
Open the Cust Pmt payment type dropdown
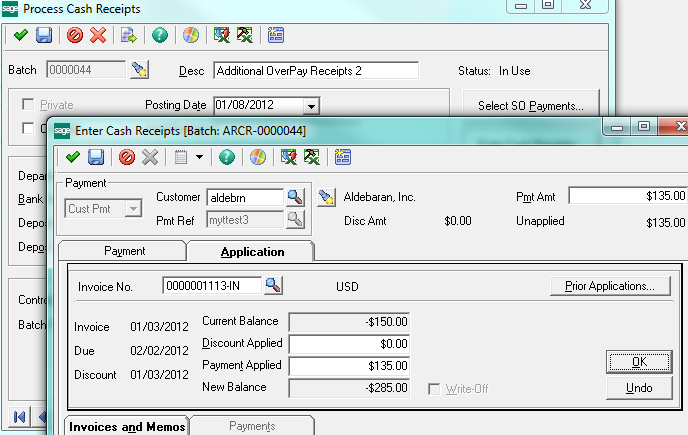click(133, 209)
